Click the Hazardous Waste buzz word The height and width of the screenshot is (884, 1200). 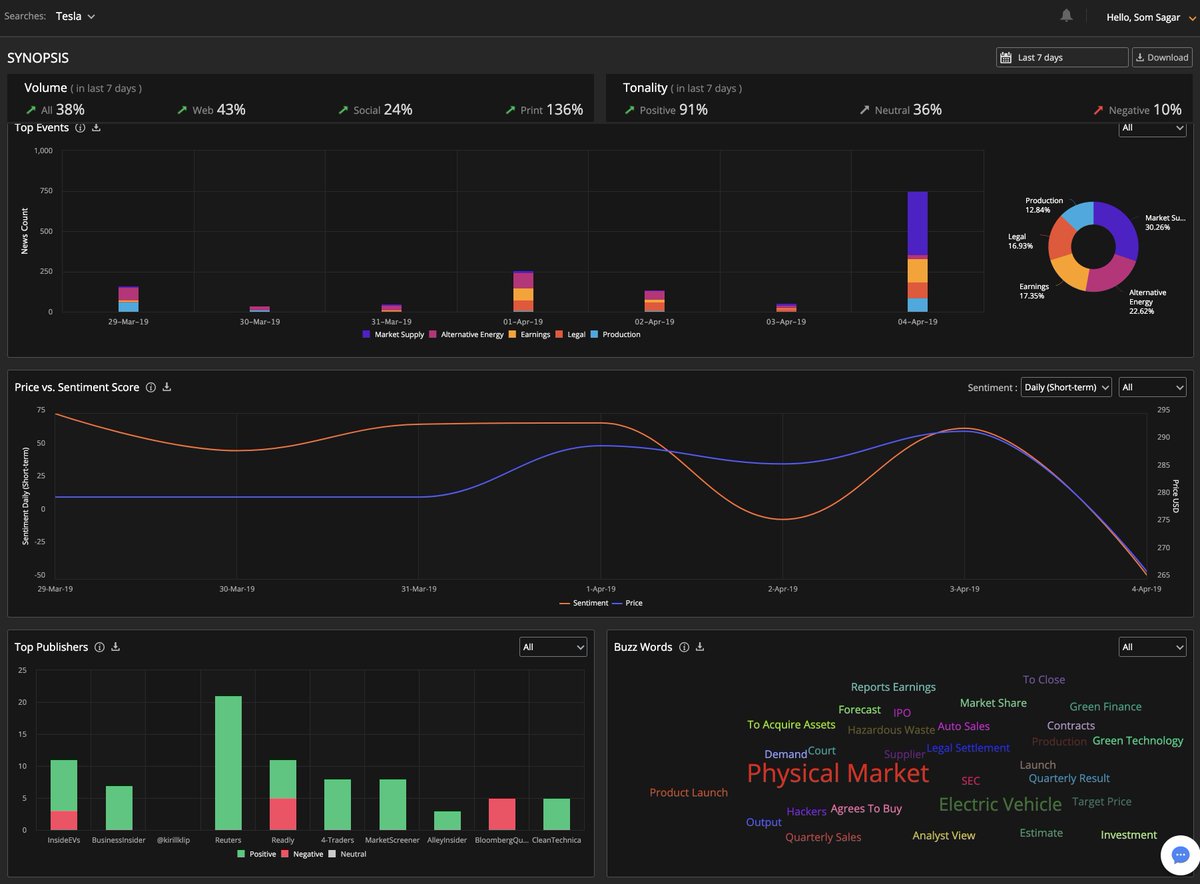(x=891, y=730)
